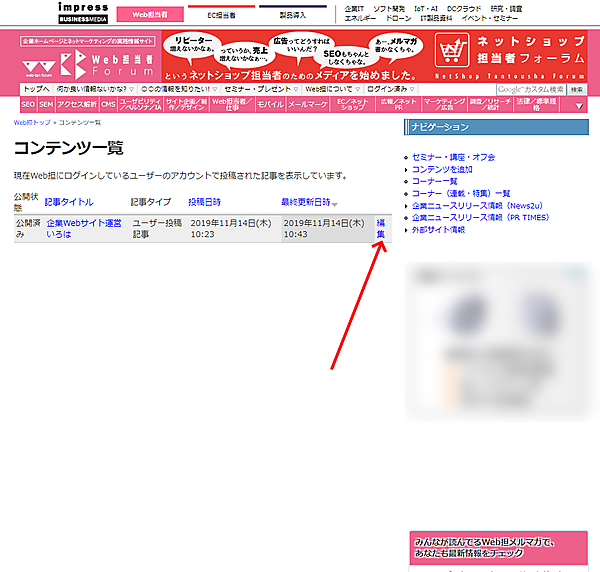Open the ○○の情報を知りたい! dropdown menu
The image size is (600, 572).
179,89
